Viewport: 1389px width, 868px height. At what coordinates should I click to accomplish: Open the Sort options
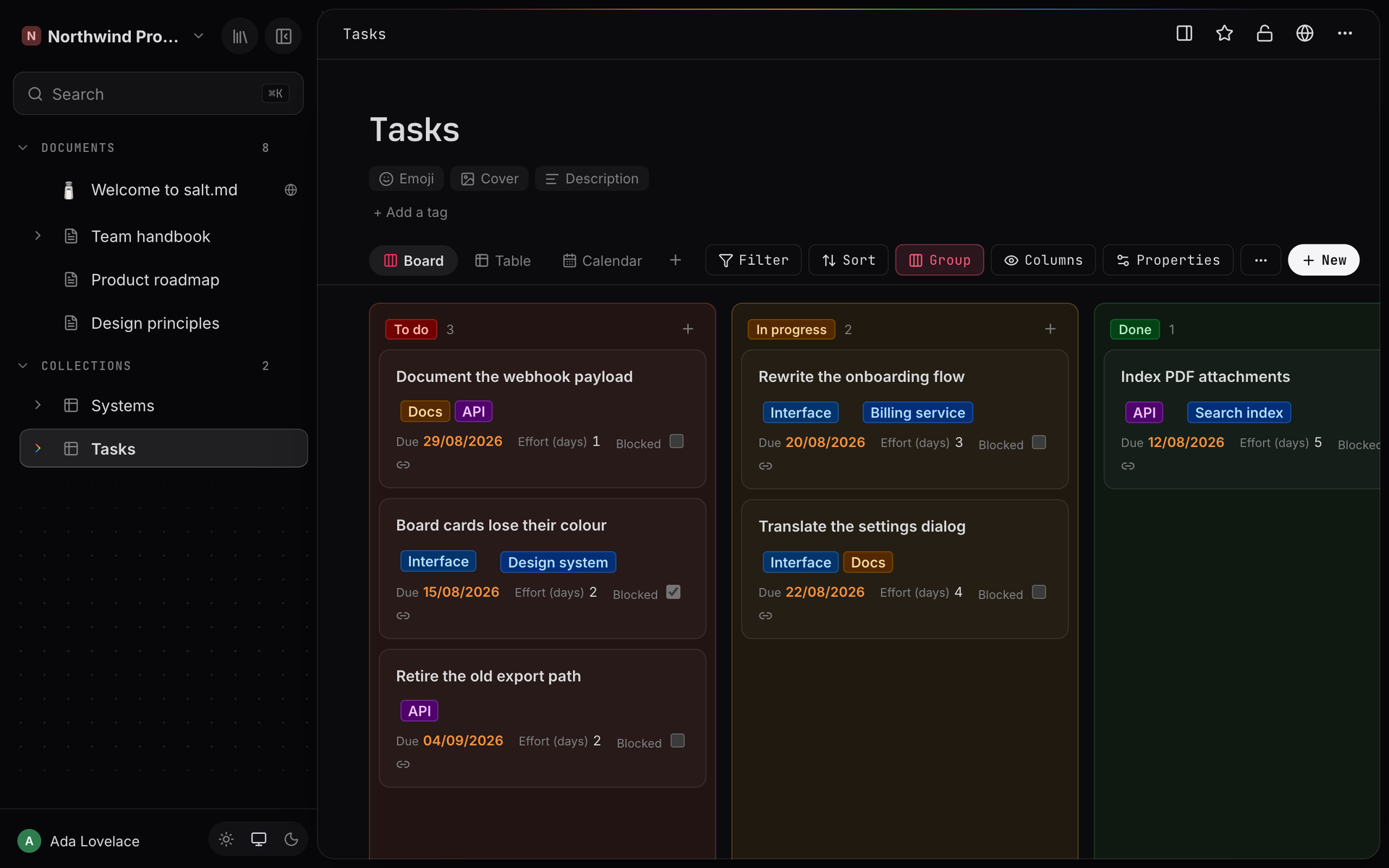tap(849, 260)
